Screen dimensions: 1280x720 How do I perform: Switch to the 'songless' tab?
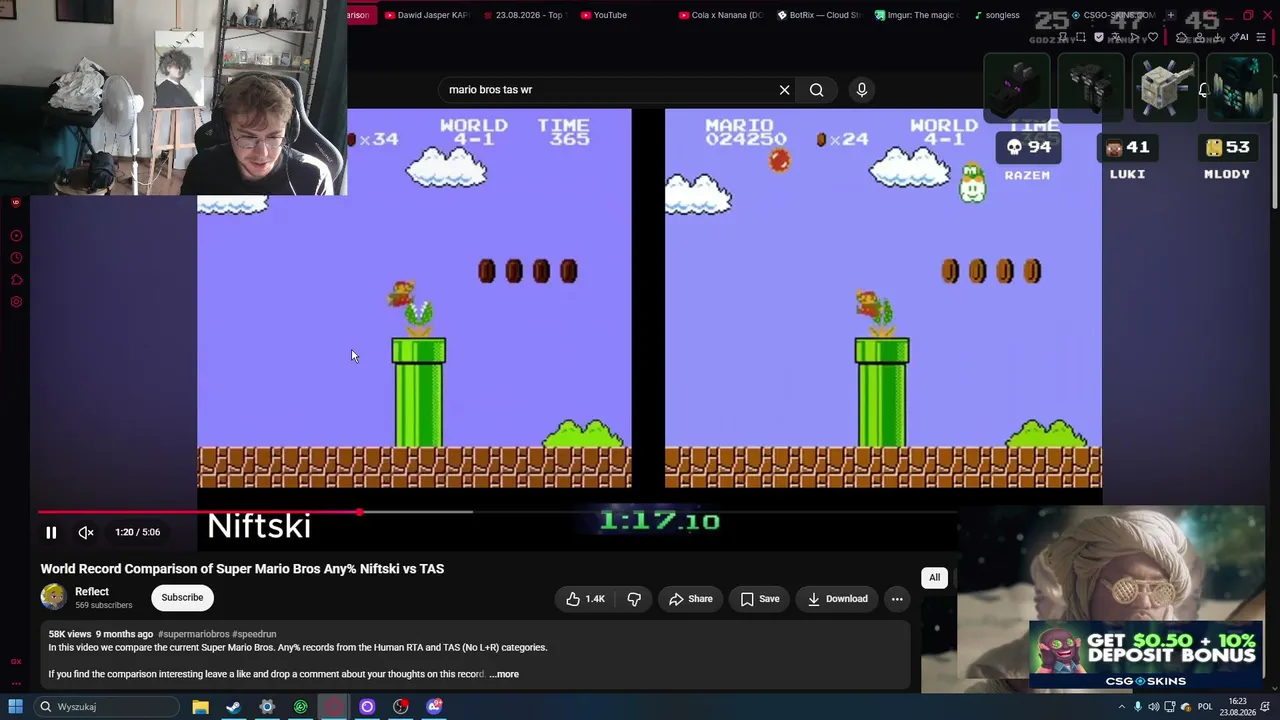[x=996, y=15]
